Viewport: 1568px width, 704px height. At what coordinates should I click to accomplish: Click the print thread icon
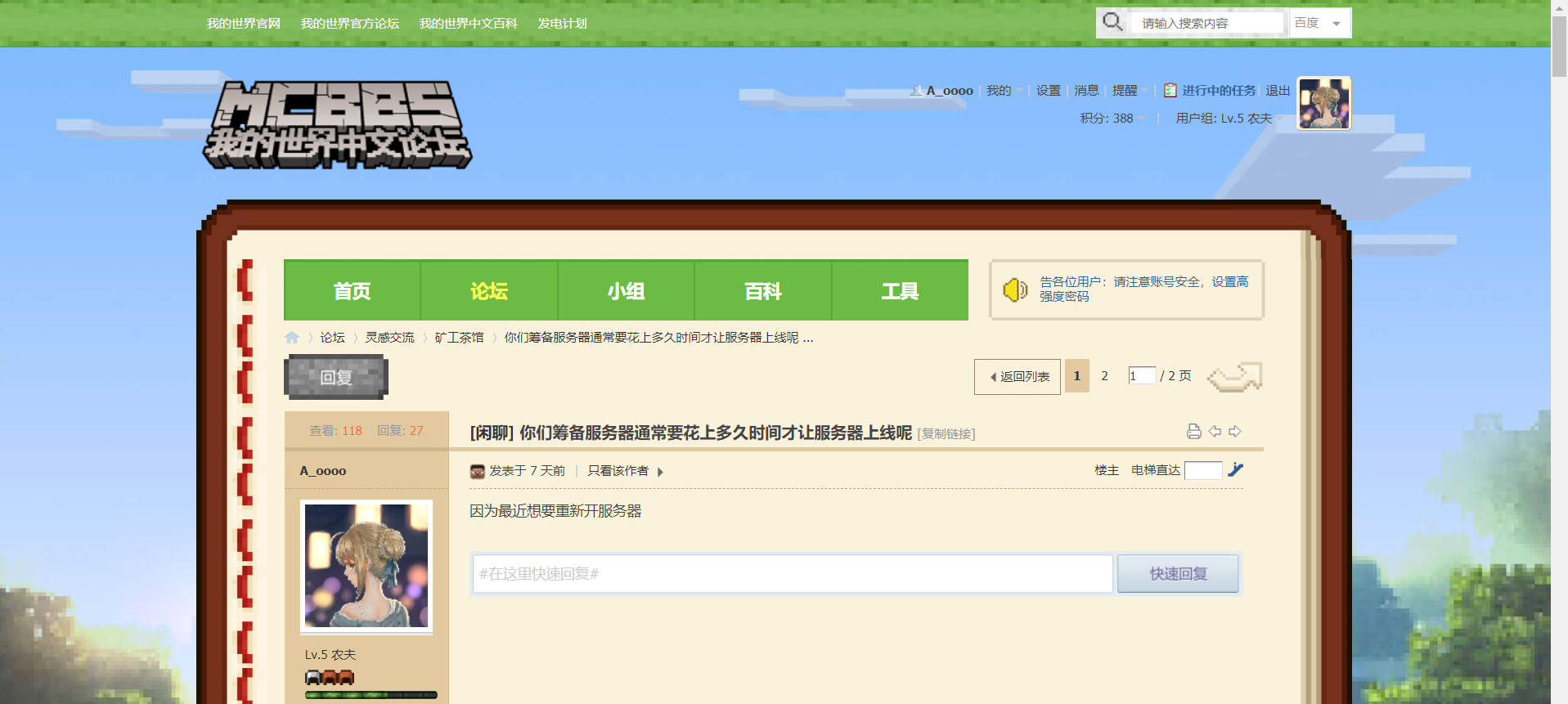click(x=1194, y=432)
